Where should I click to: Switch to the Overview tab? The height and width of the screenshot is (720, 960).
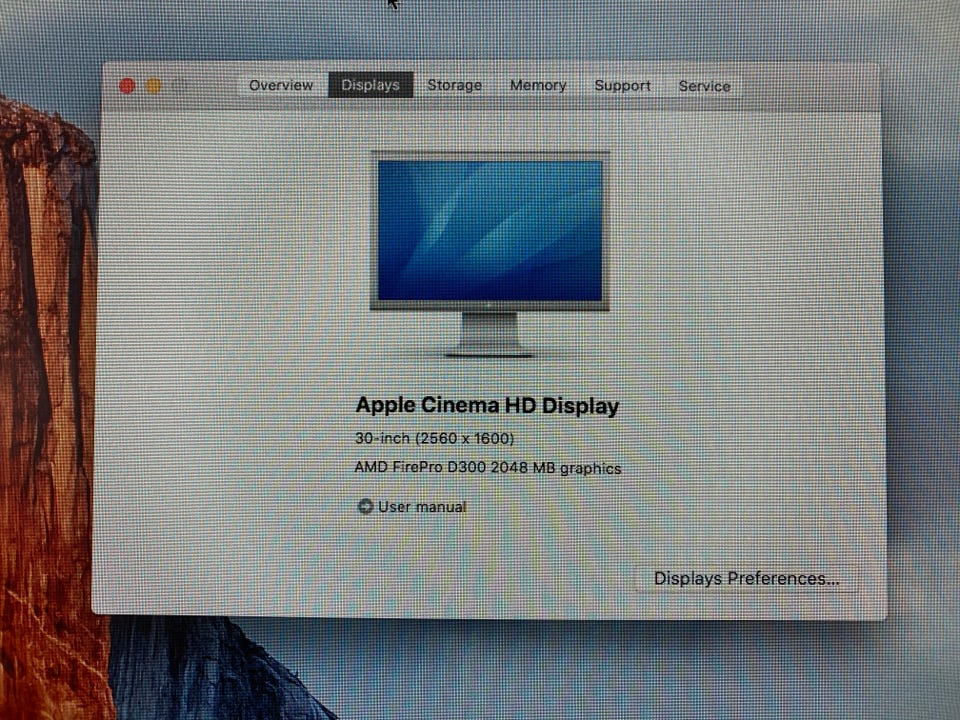pyautogui.click(x=281, y=85)
